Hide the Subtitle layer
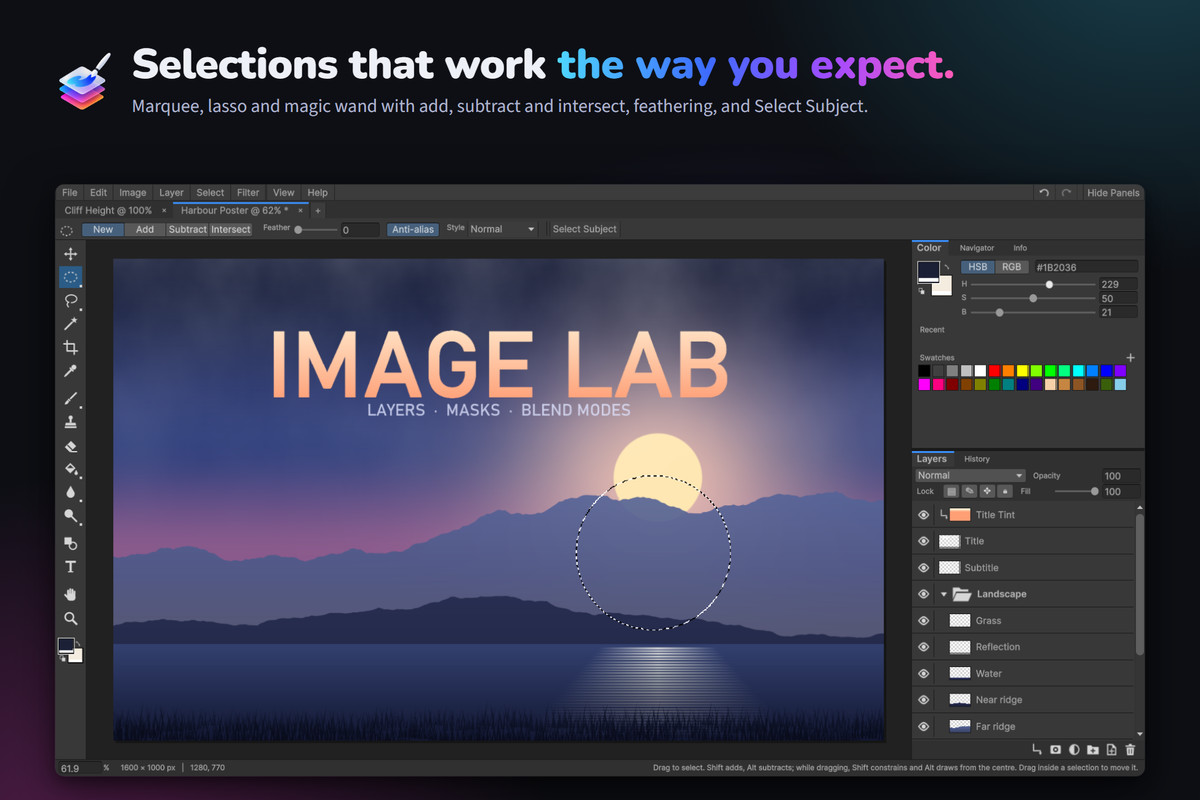The height and width of the screenshot is (800, 1200). (924, 568)
